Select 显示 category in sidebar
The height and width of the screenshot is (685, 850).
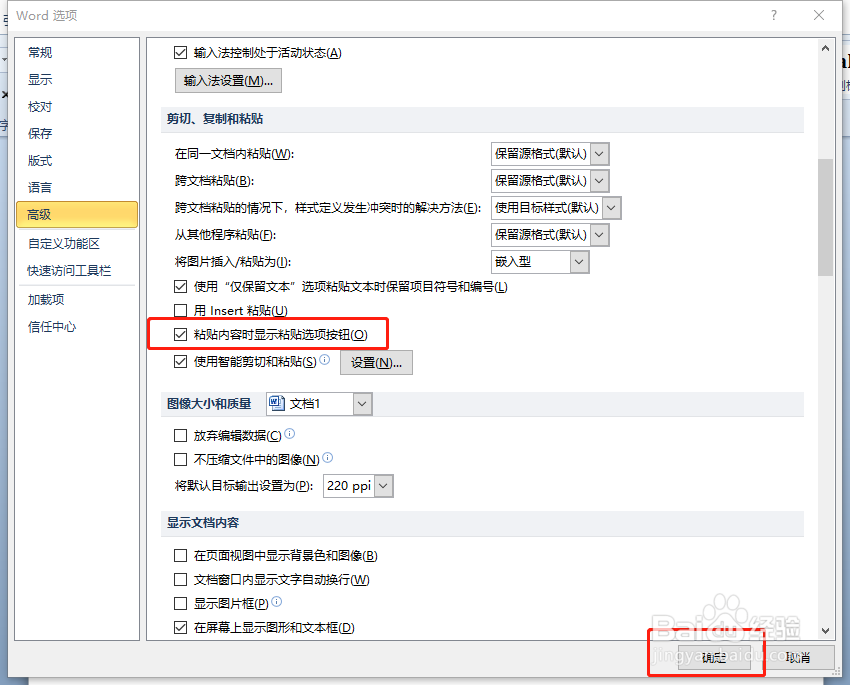77,80
